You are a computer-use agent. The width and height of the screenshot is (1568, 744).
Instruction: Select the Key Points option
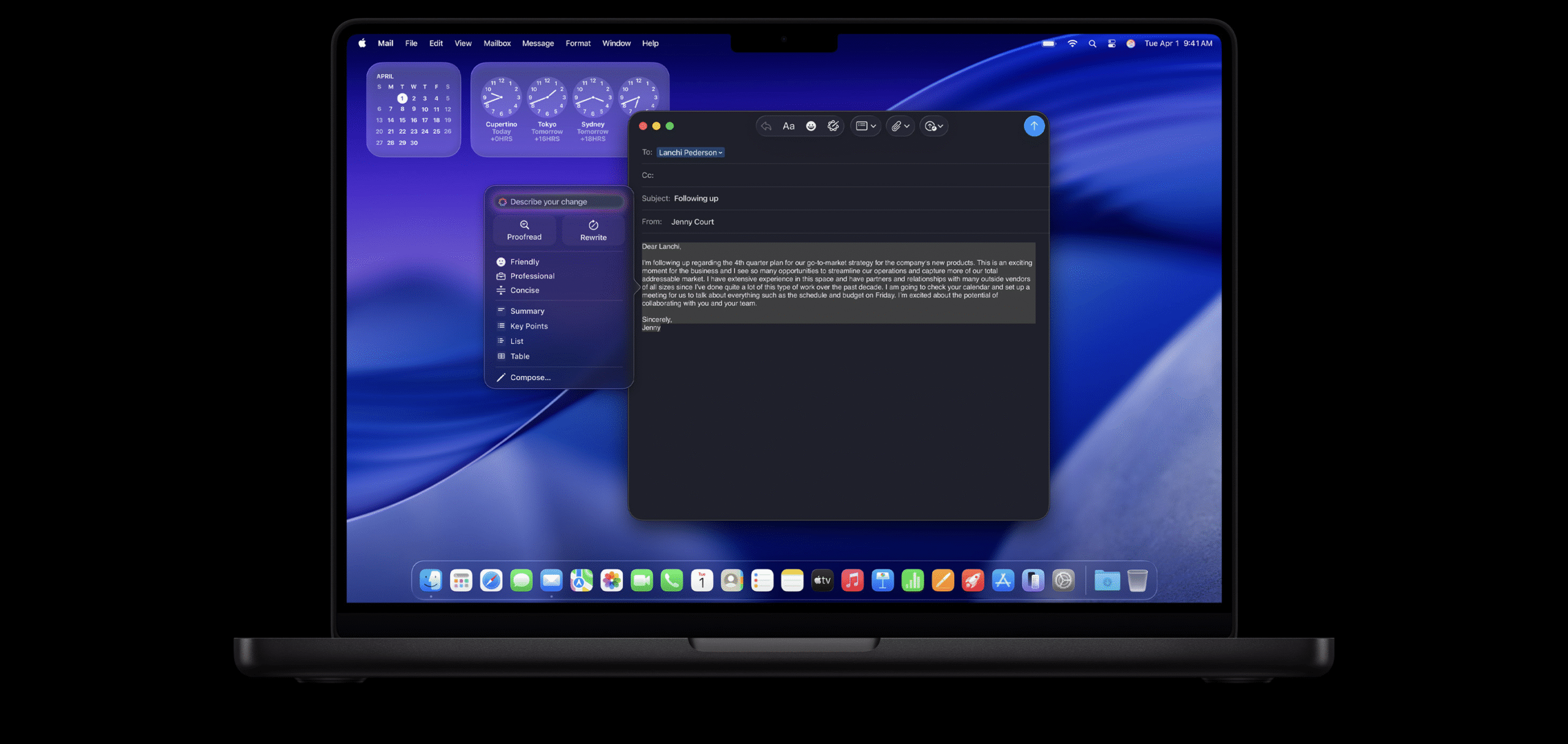(x=529, y=327)
